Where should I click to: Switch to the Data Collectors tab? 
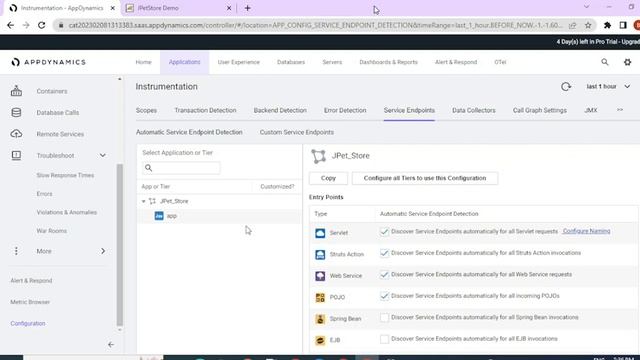point(473,110)
